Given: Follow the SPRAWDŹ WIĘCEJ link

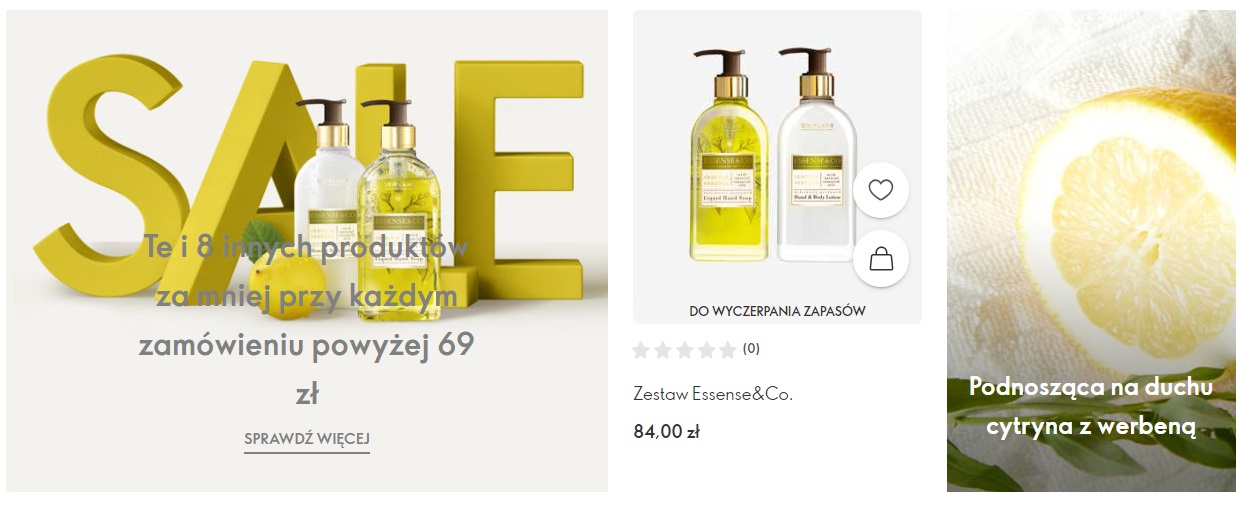Looking at the screenshot, I should click(x=307, y=440).
